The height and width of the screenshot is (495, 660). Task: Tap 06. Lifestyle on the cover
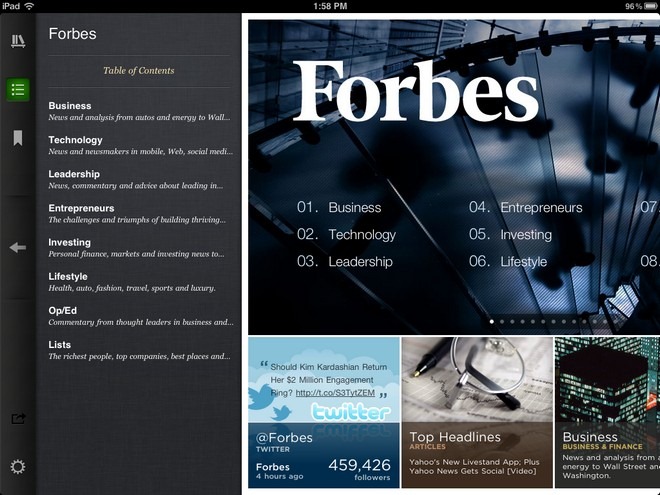[508, 261]
